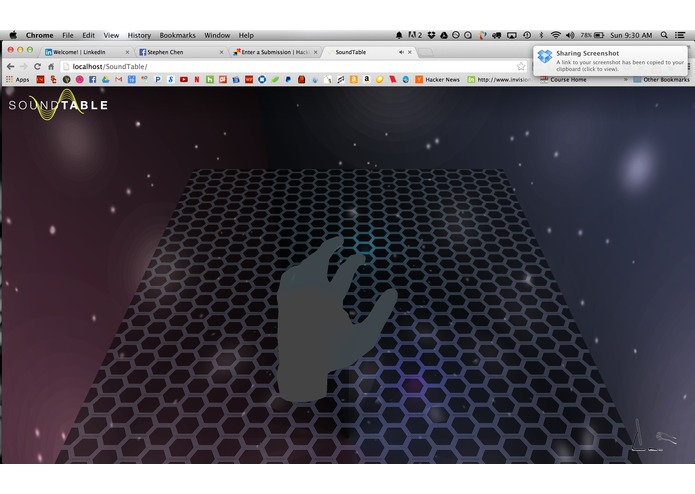Click the tab audio speaker icon on SoundTable tab

[x=401, y=52]
